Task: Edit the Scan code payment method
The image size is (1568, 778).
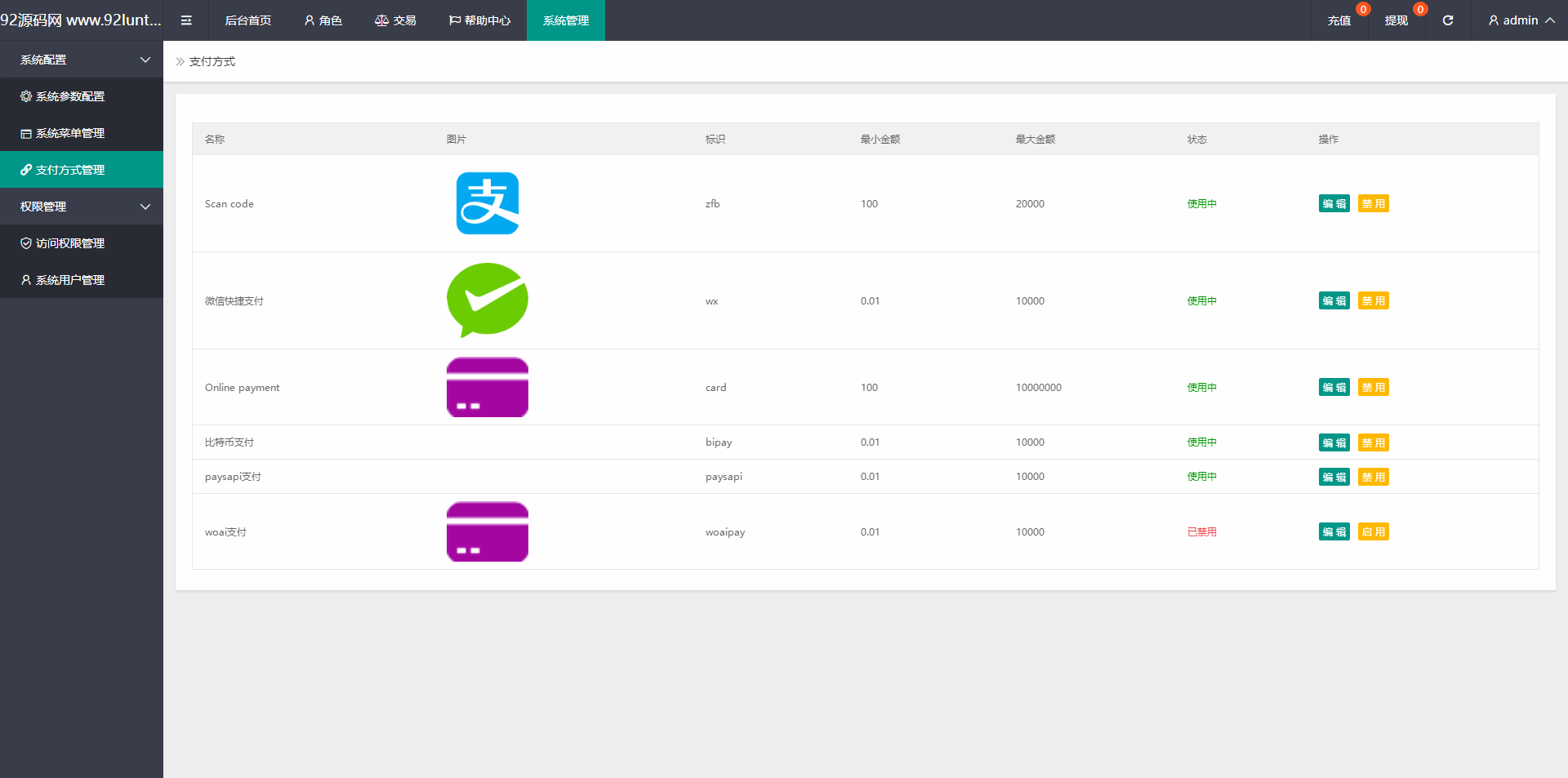Action: [x=1334, y=203]
